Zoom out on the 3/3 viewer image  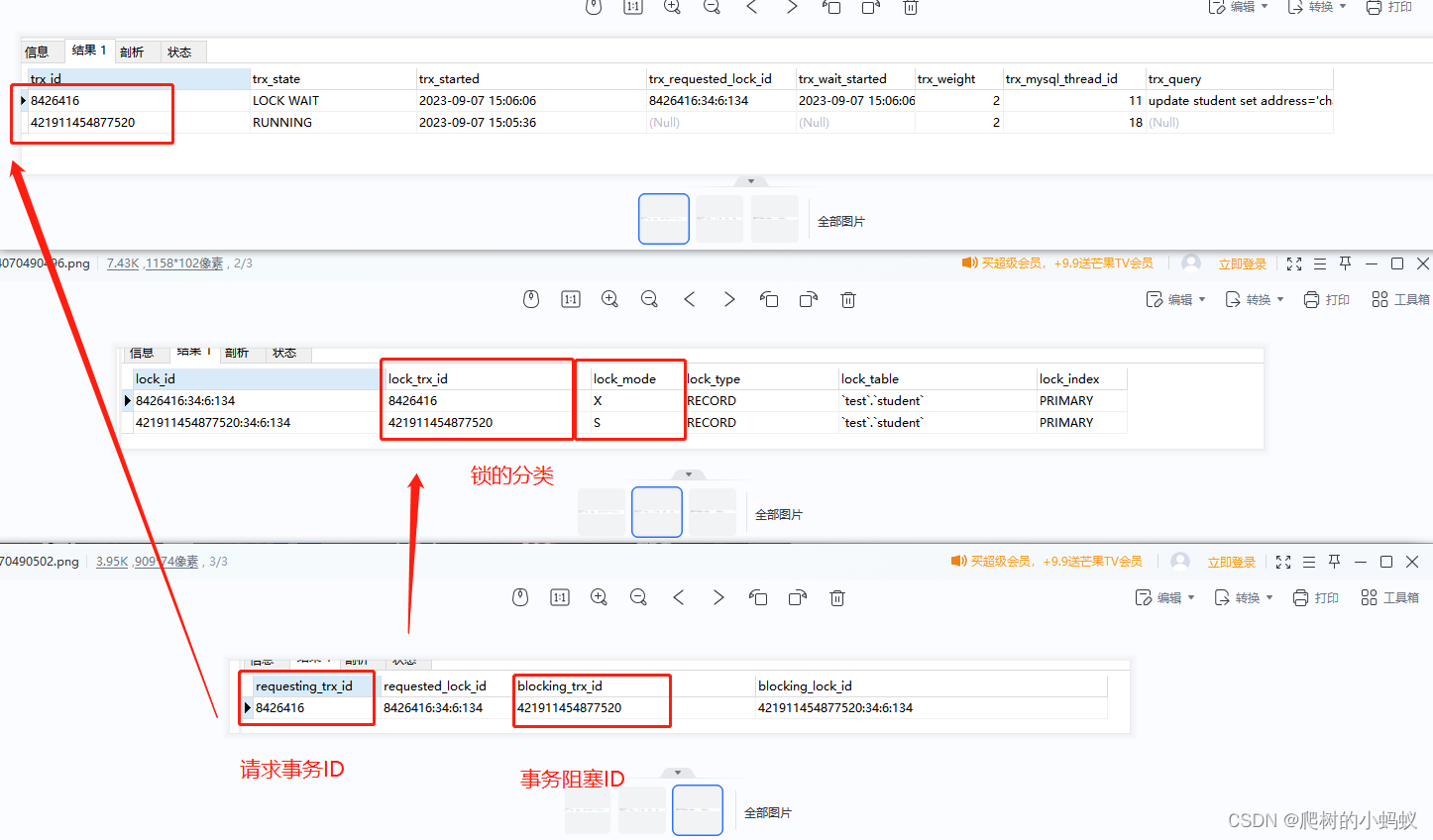(638, 597)
